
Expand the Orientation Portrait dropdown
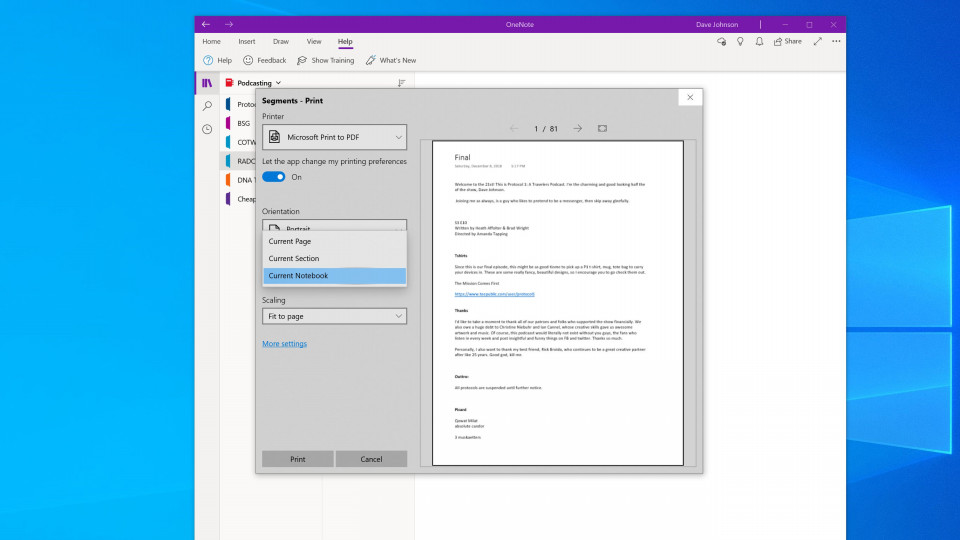334,225
